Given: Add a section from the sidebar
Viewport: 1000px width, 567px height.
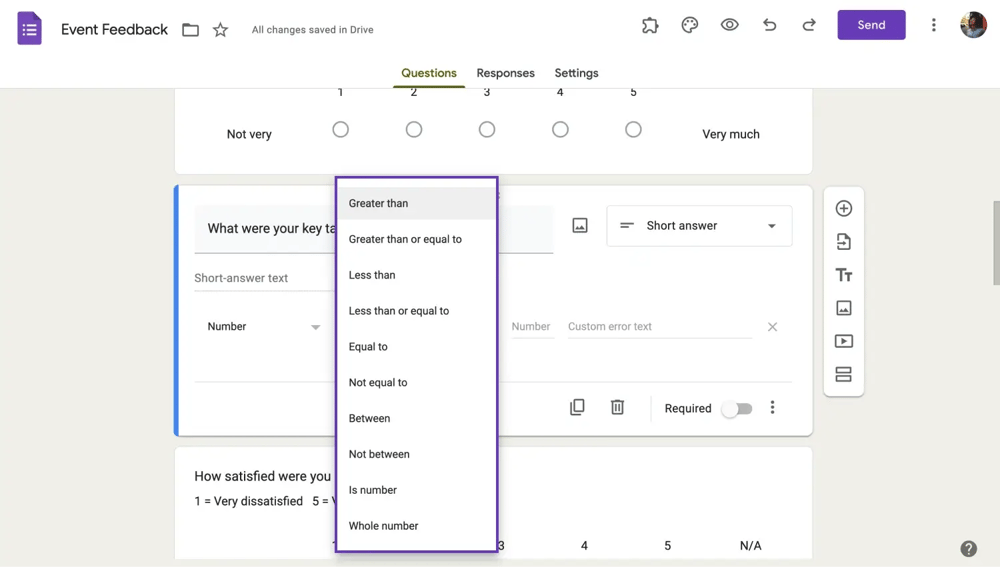Looking at the screenshot, I should [843, 375].
